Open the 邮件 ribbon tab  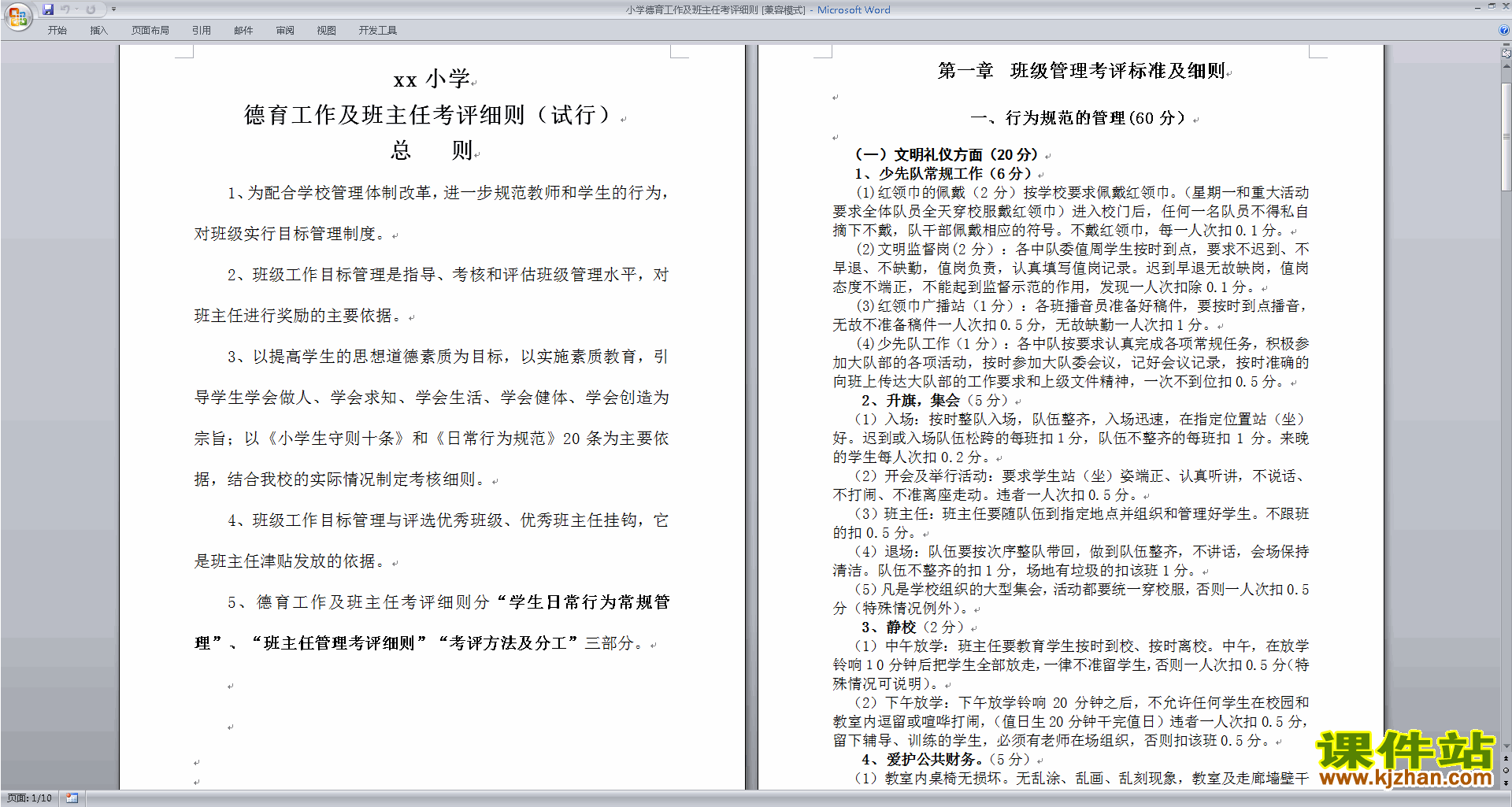(243, 30)
